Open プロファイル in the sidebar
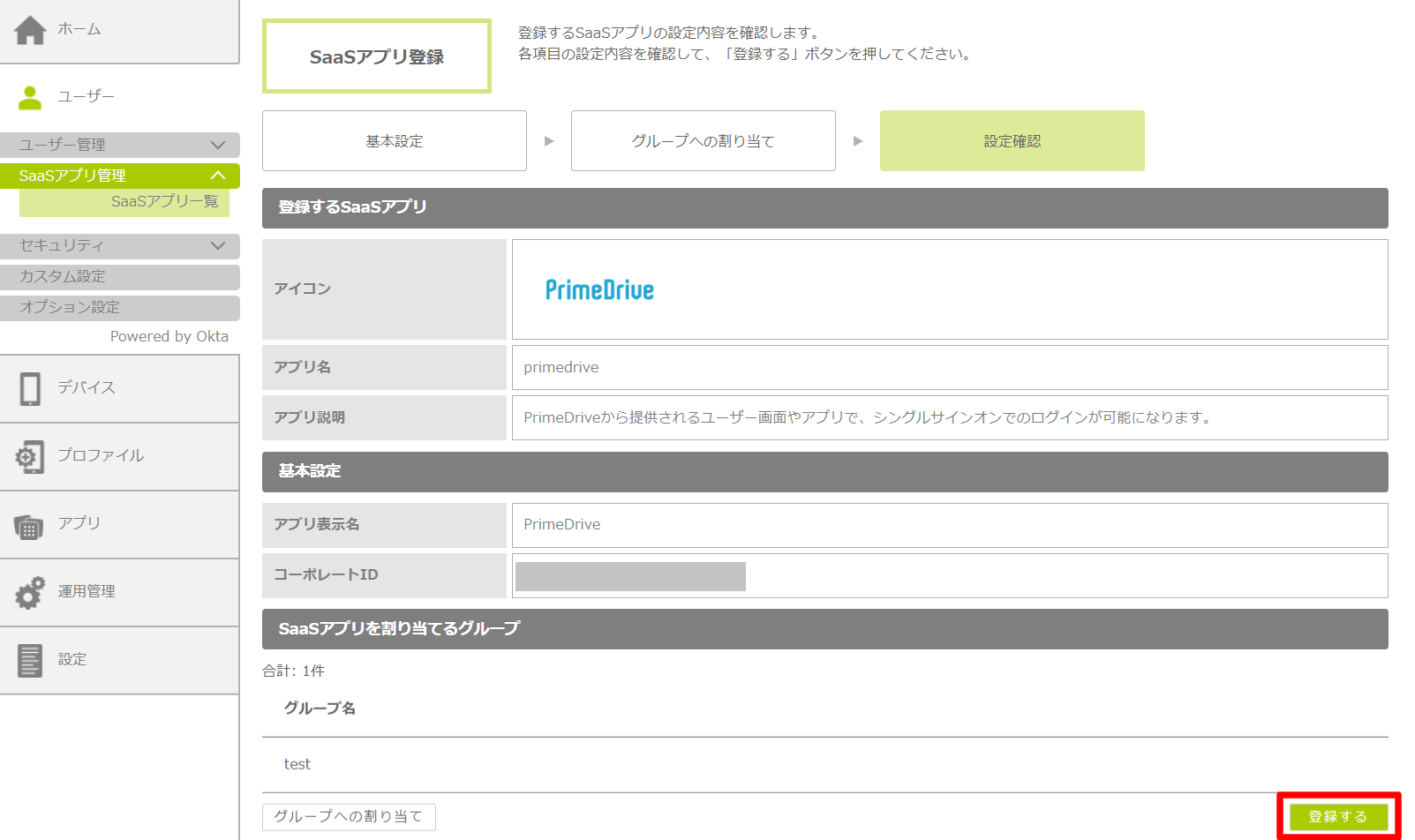The image size is (1415, 840). 119,456
